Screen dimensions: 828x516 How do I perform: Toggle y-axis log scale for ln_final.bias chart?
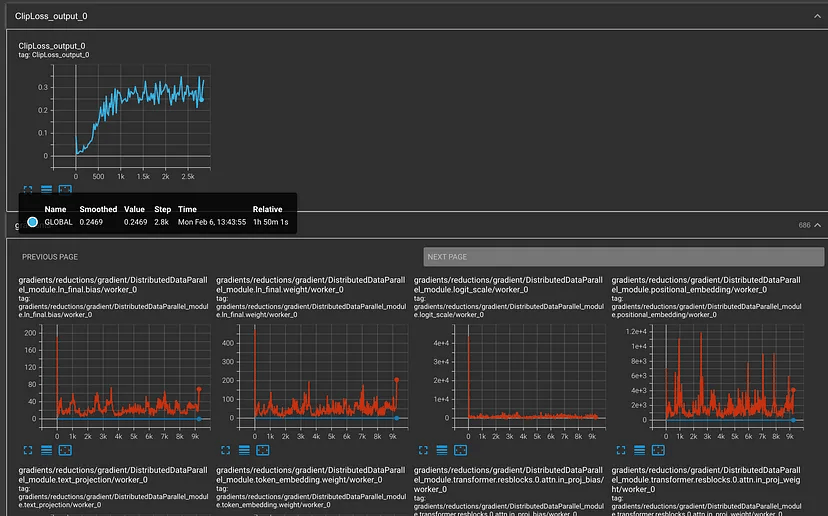click(x=46, y=450)
